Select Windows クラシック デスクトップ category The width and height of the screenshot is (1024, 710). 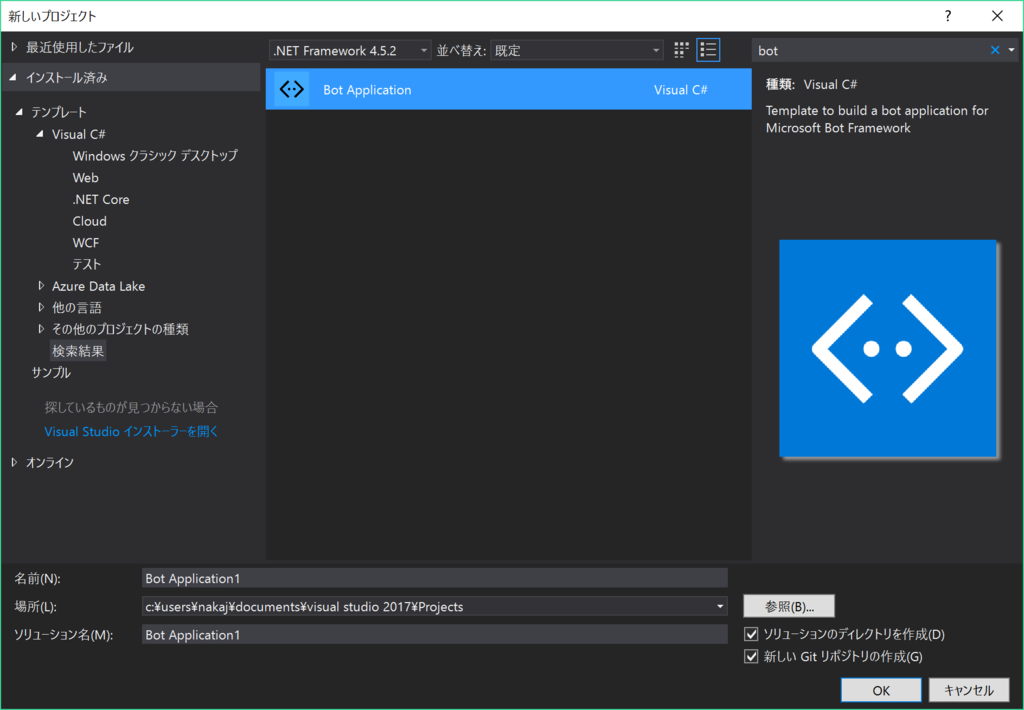tap(155, 155)
